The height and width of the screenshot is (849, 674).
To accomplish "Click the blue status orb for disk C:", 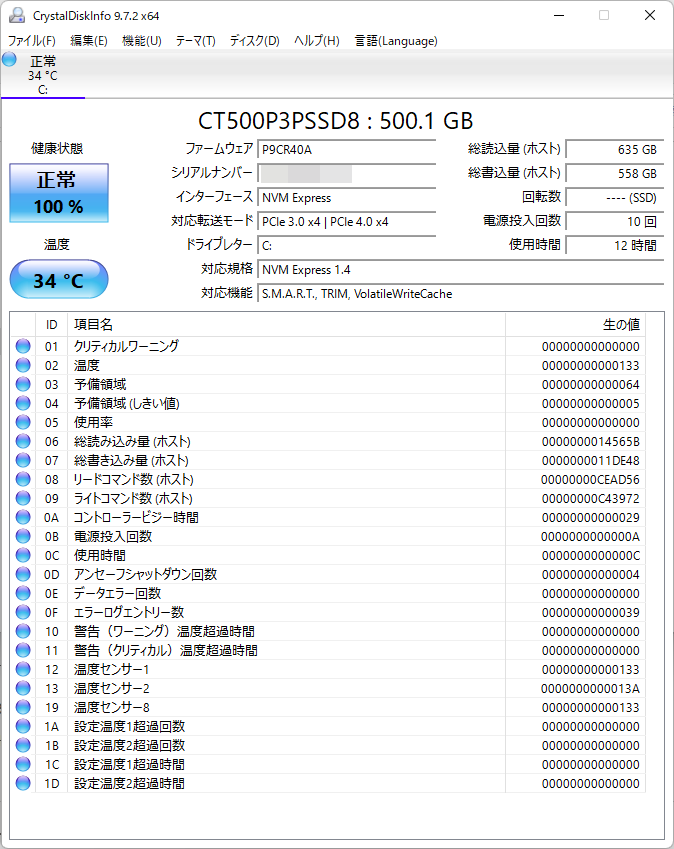I will 10,60.
